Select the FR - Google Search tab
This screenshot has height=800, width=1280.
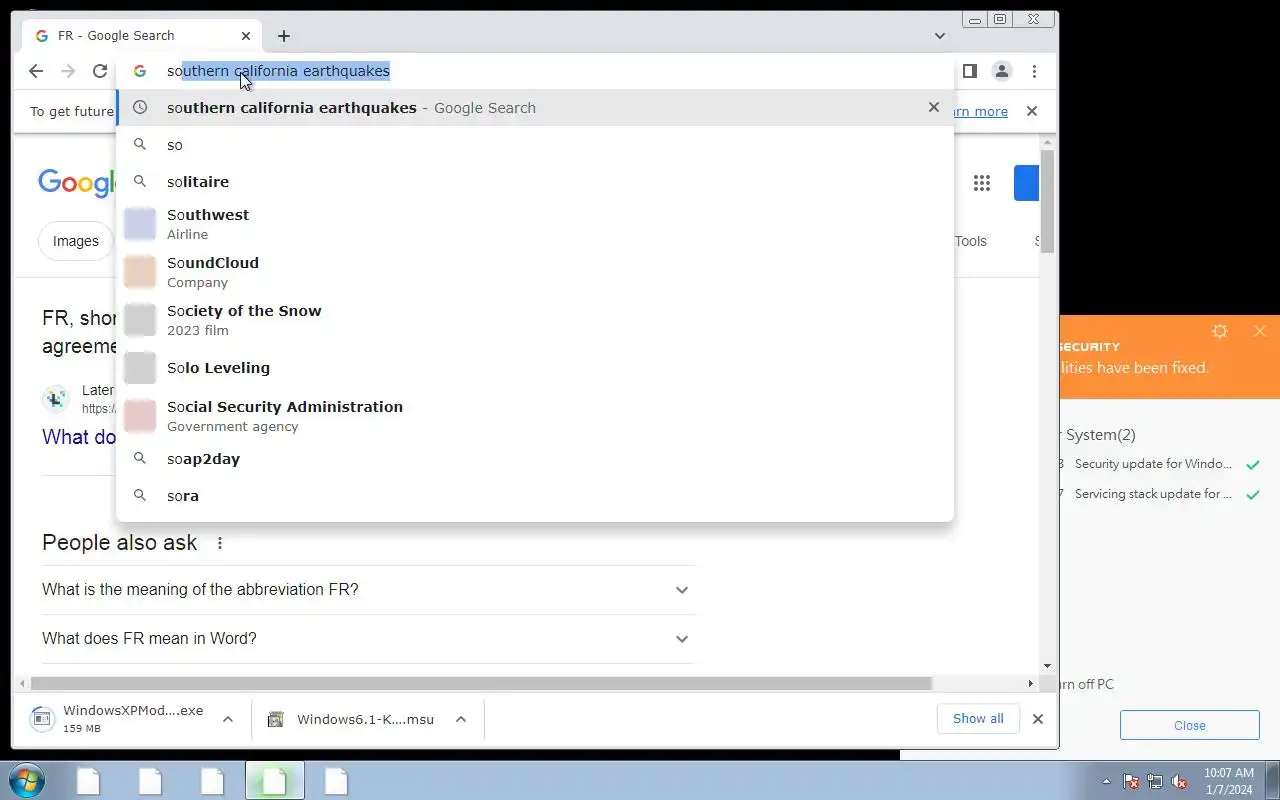(x=143, y=36)
